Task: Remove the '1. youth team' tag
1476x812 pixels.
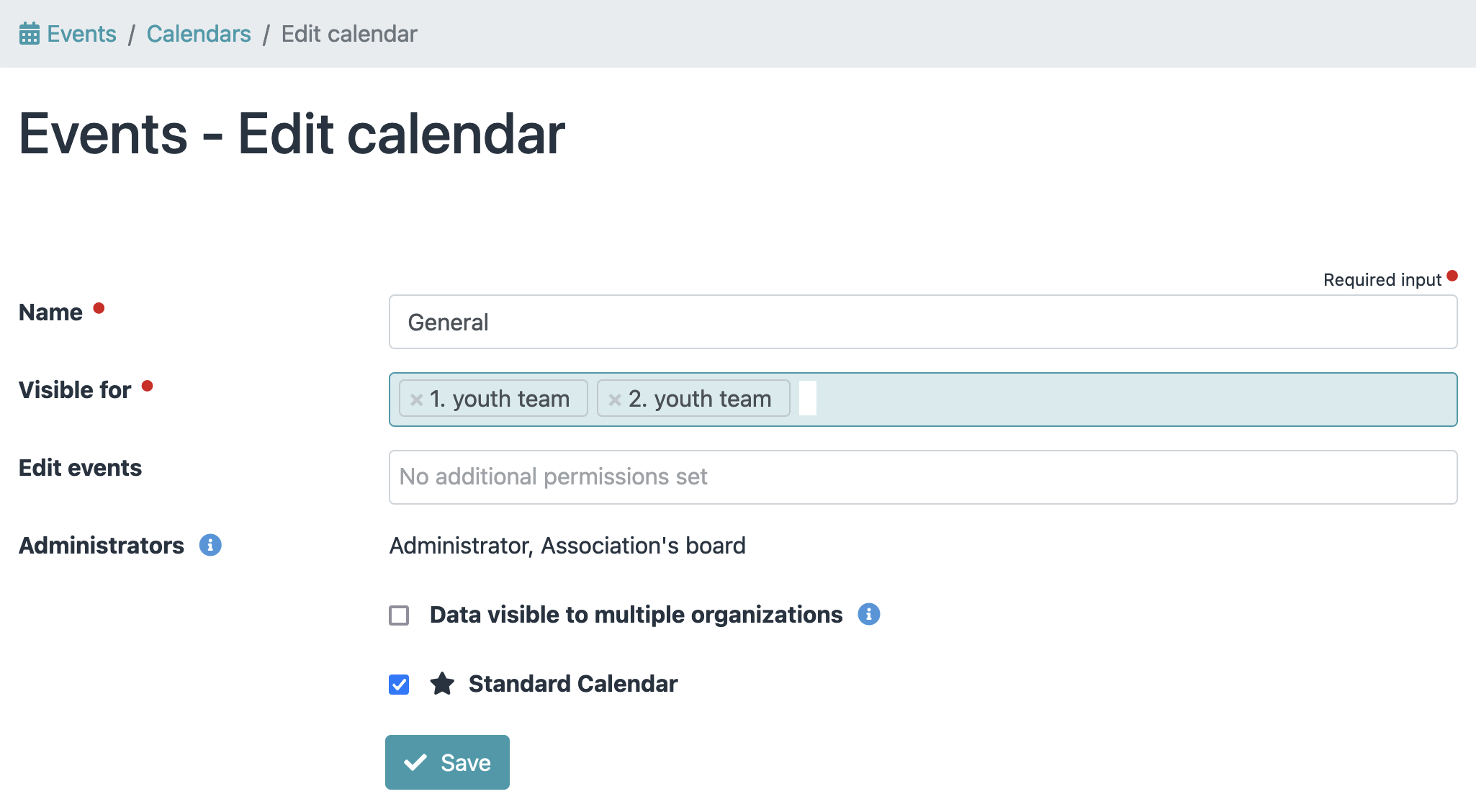Action: pos(416,400)
